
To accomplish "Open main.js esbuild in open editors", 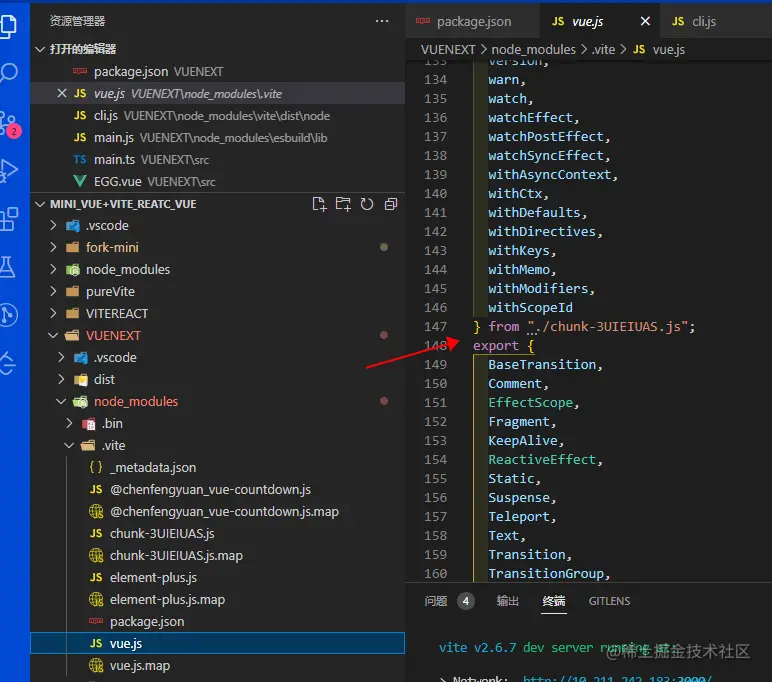I will (217, 137).
